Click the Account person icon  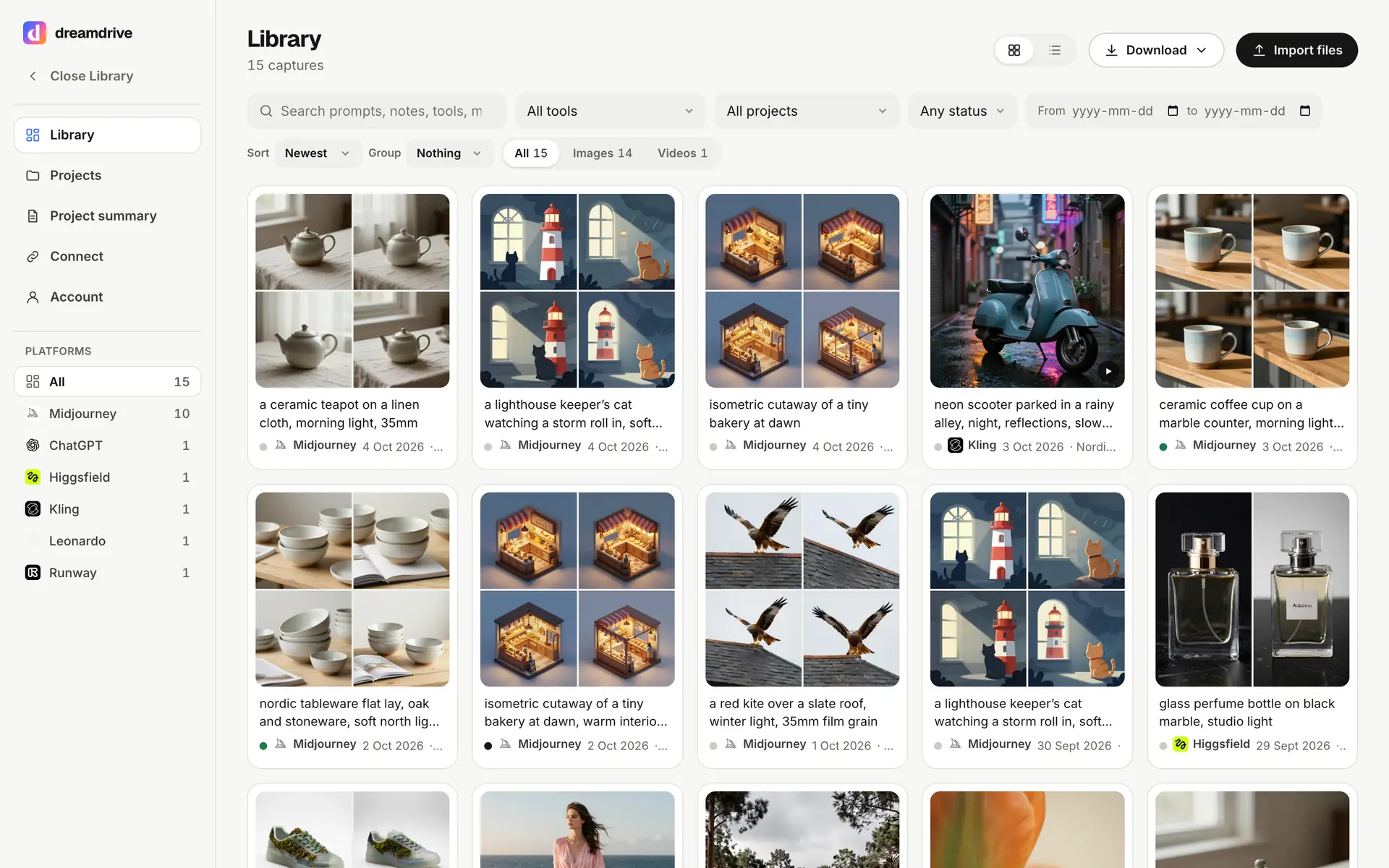tap(33, 297)
